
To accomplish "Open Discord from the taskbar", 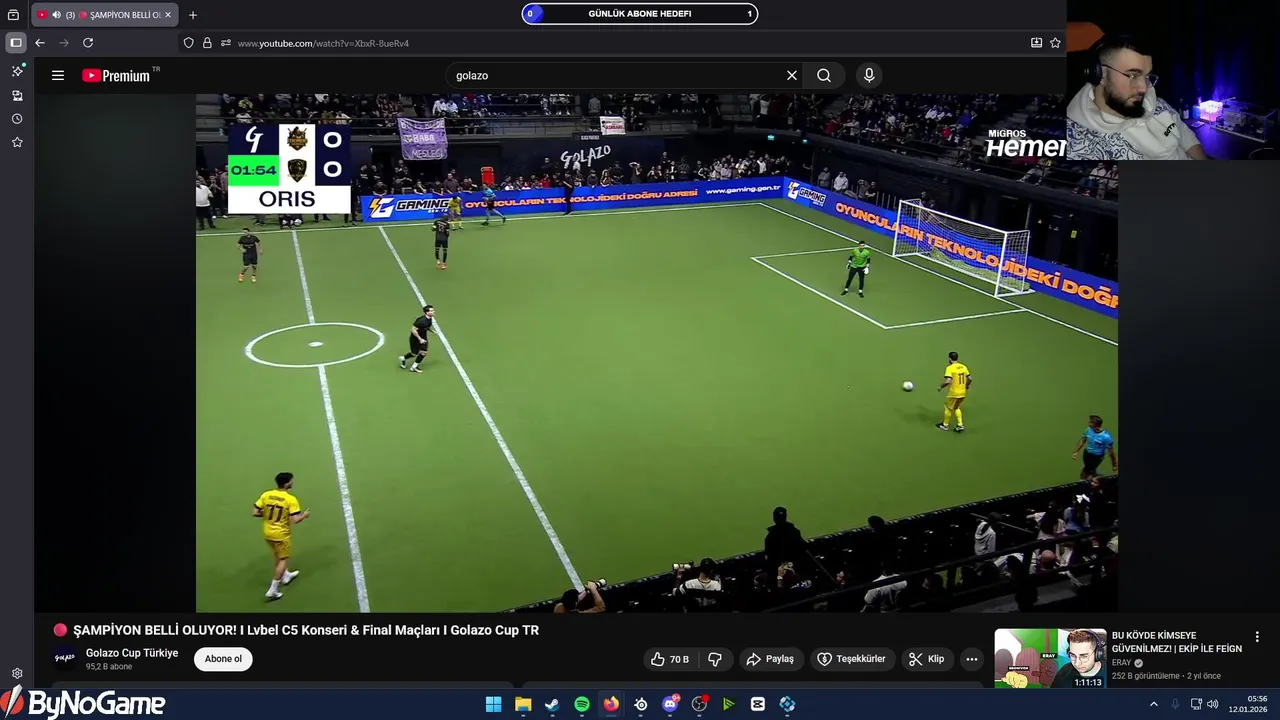I will [x=670, y=704].
